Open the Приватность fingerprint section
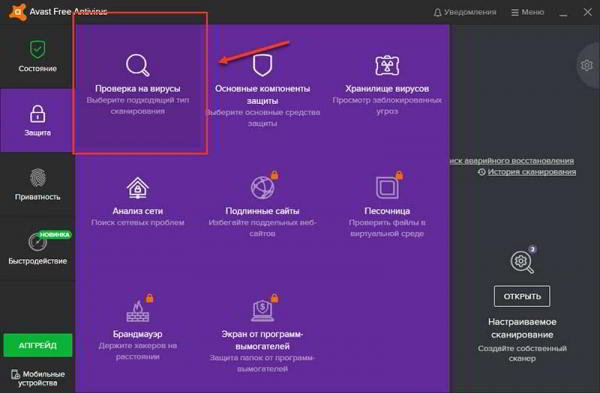Screen dimensions: 600x393 [x=38, y=184]
